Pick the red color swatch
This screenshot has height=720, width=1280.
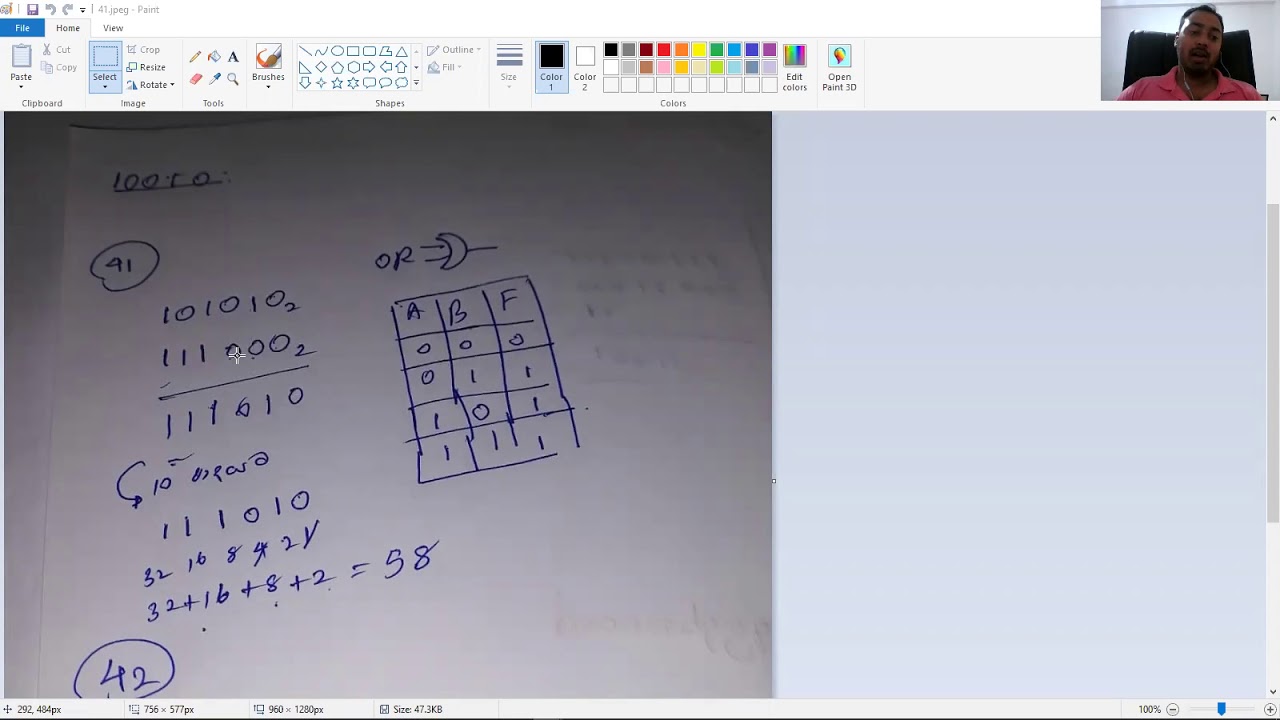click(x=664, y=50)
